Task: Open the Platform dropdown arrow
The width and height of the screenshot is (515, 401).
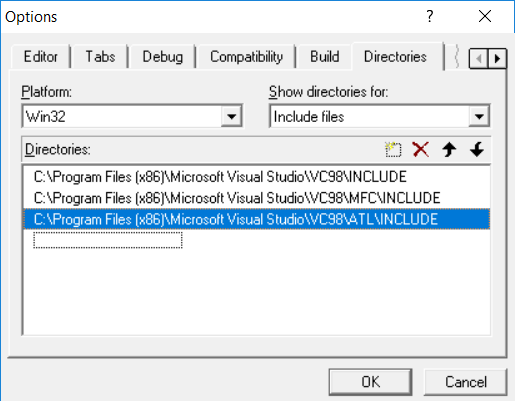Action: (231, 116)
